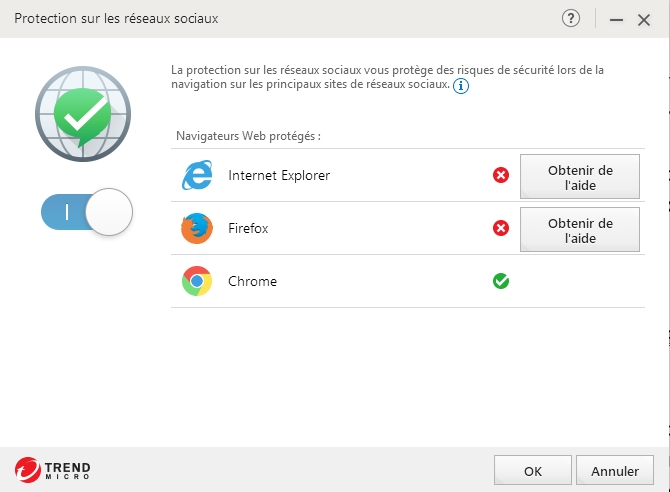Click the Firefox browser icon

[197, 228]
